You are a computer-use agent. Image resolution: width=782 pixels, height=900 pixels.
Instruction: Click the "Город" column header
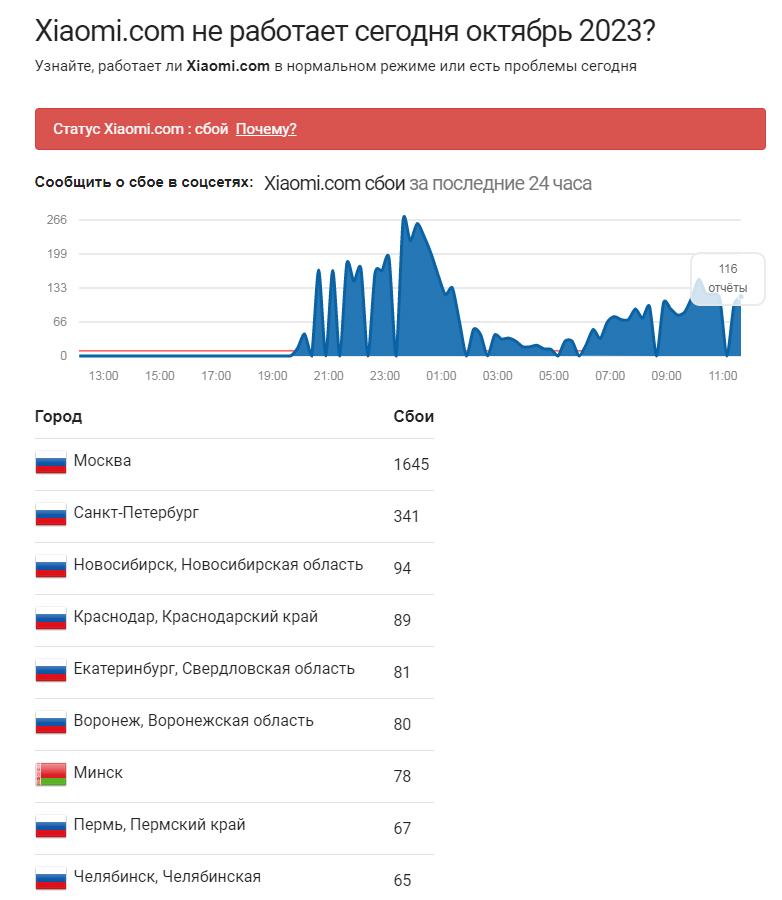[58, 416]
